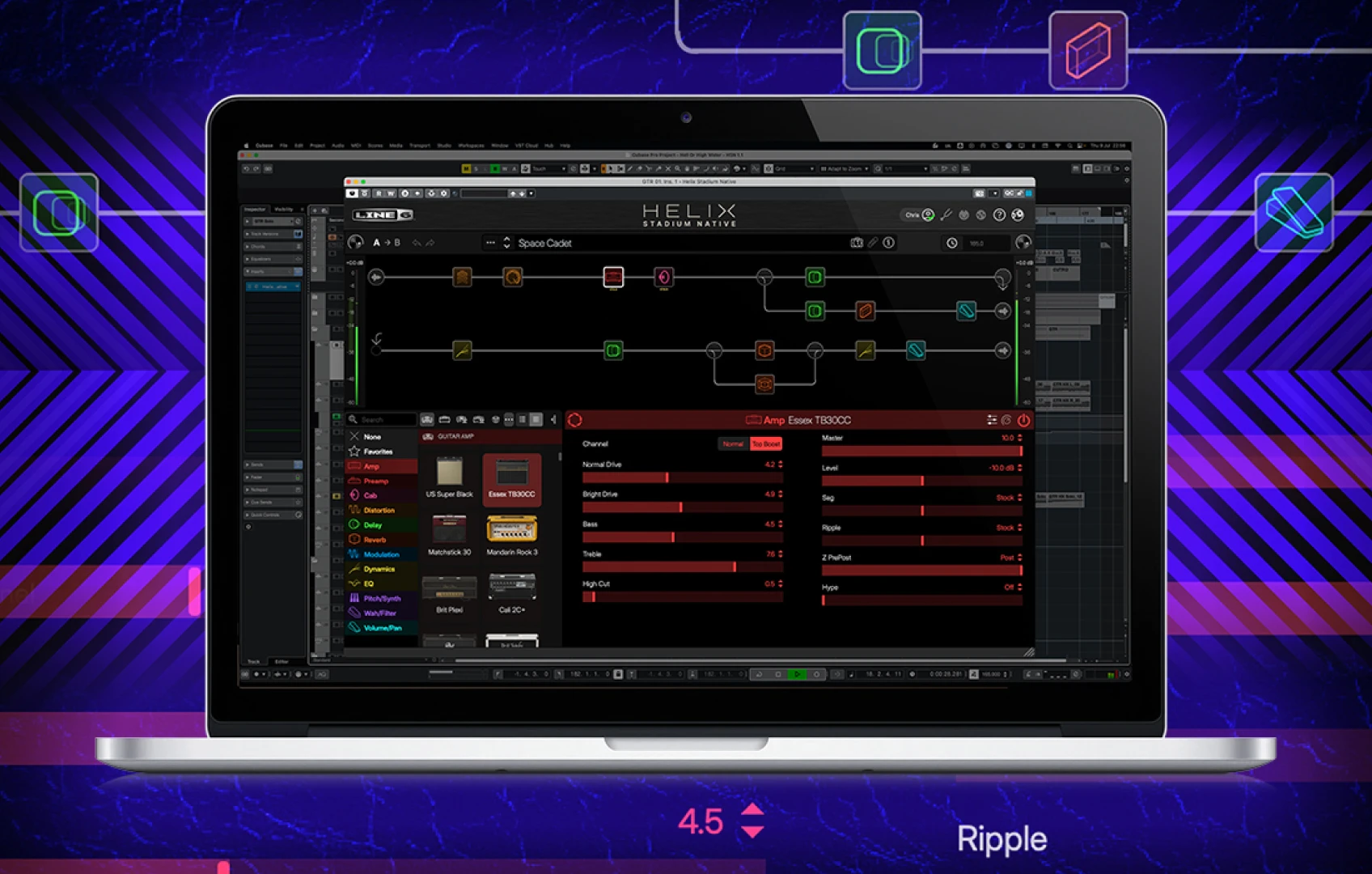Set the Treble slider bar
The height and width of the screenshot is (874, 1372).
[x=683, y=567]
